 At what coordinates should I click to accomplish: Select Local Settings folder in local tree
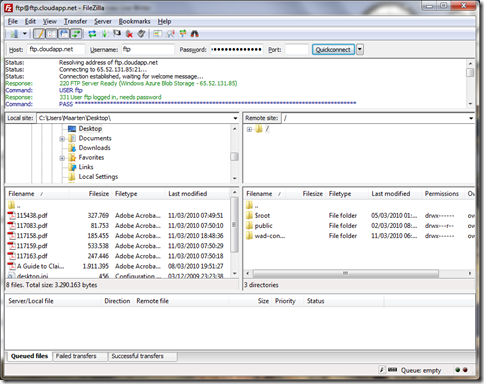[x=98, y=177]
